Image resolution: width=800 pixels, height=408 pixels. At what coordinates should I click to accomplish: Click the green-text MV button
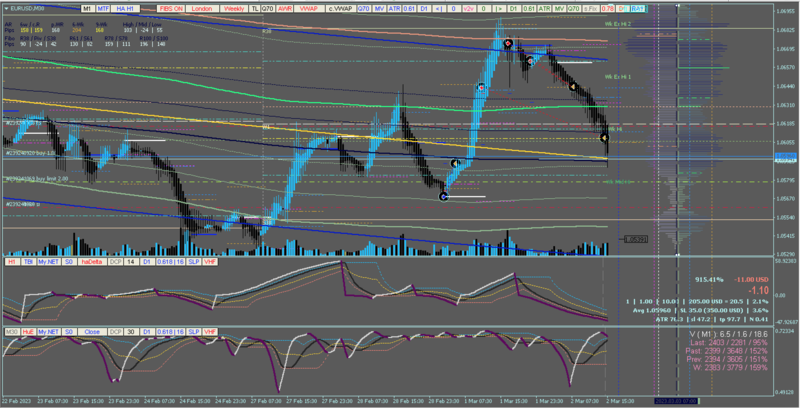[x=560, y=9]
